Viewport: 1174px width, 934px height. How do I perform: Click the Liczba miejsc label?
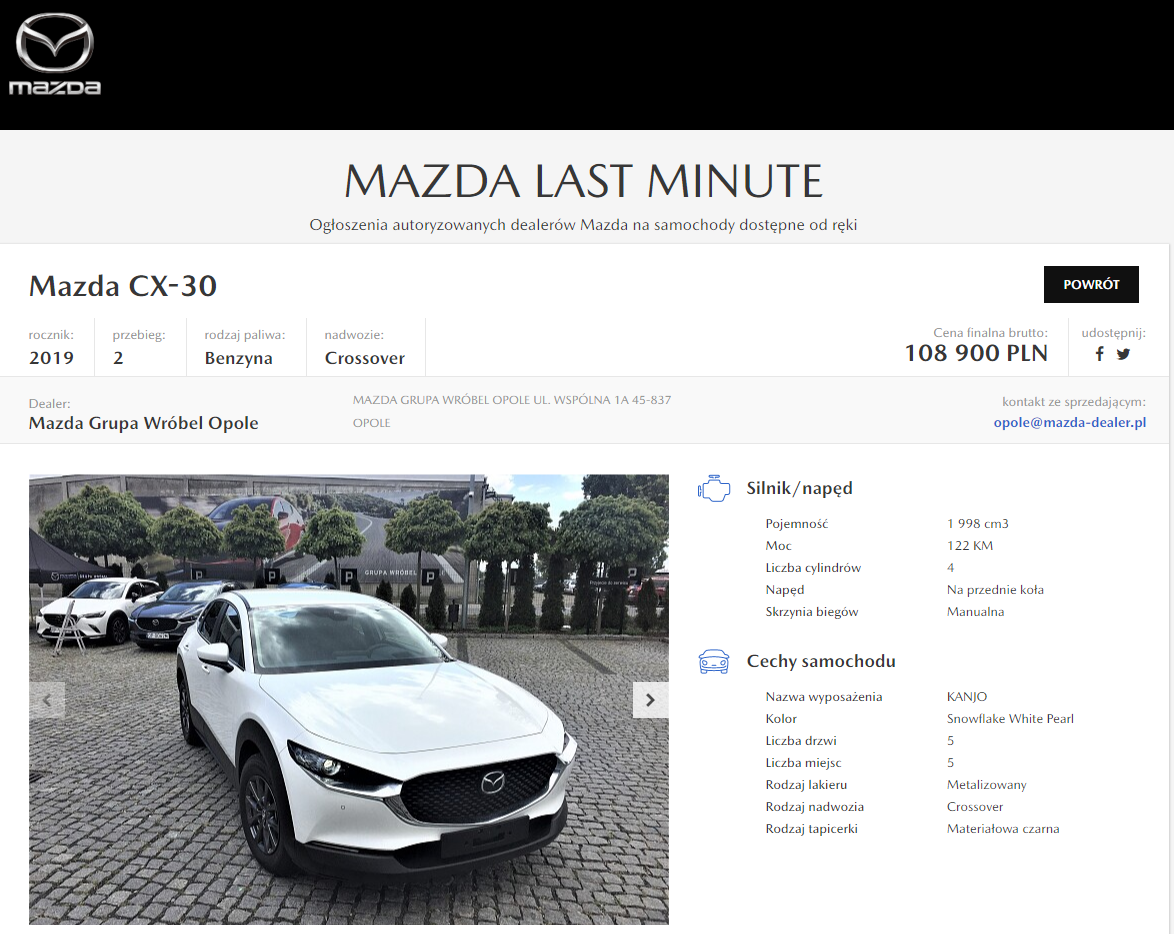tap(803, 762)
